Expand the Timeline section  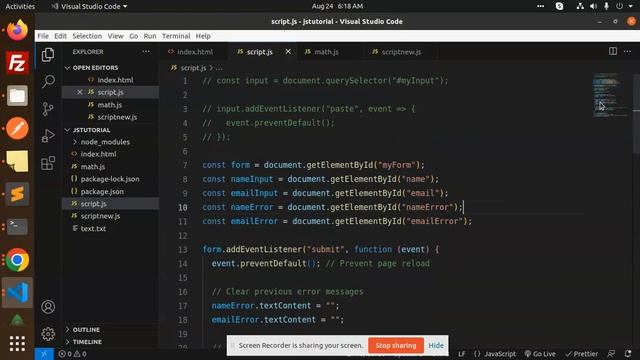[111, 342]
